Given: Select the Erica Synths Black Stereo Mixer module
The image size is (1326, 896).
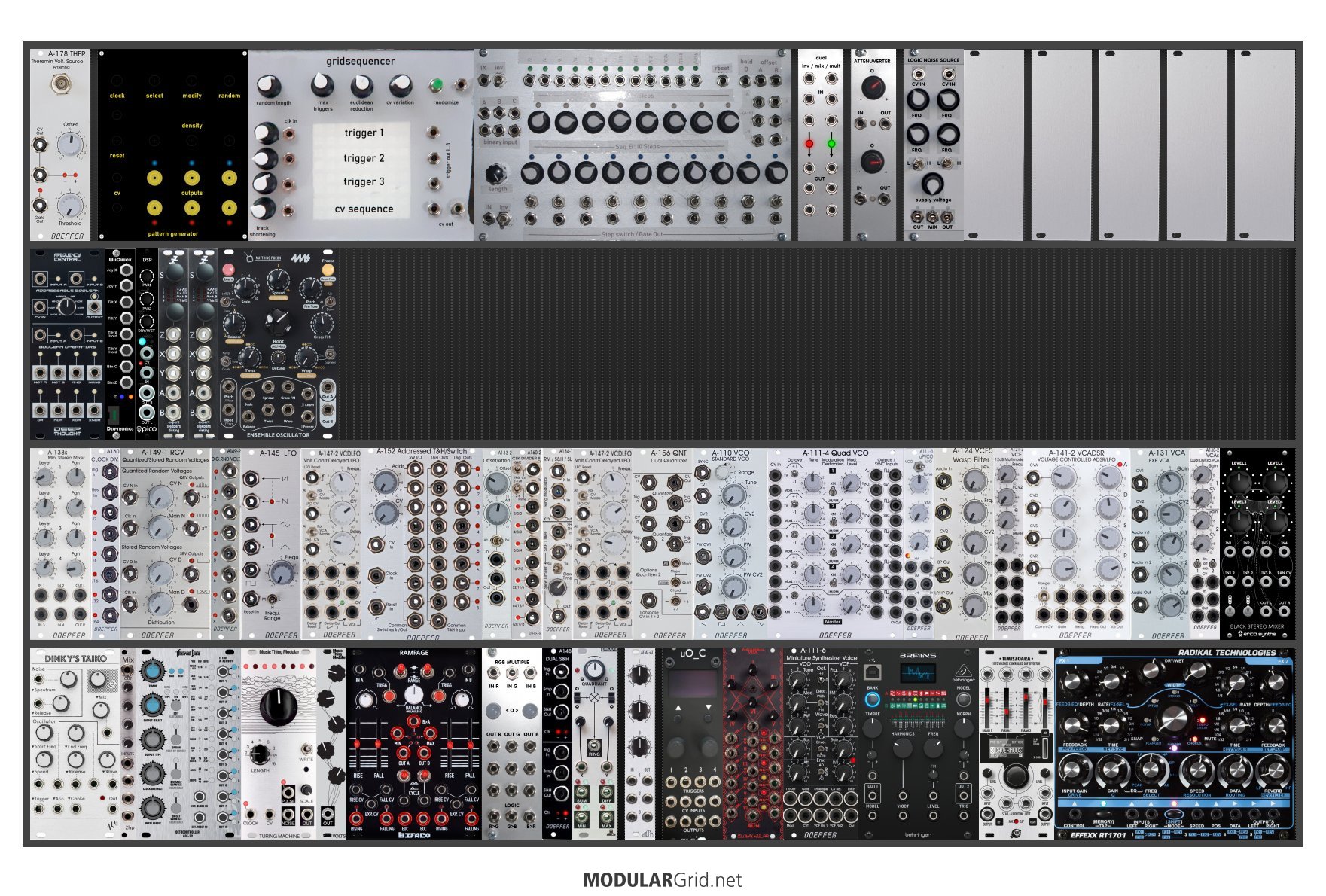Looking at the screenshot, I should (1257, 544).
